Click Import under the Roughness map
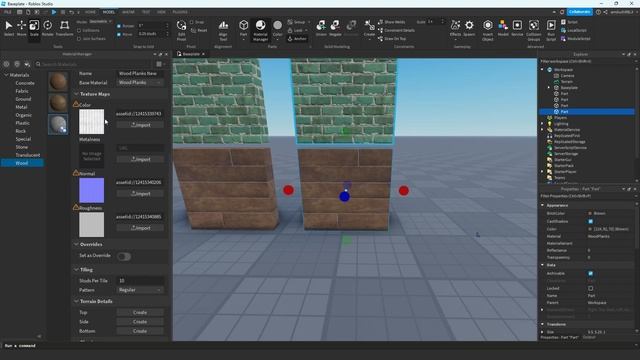 [140, 228]
